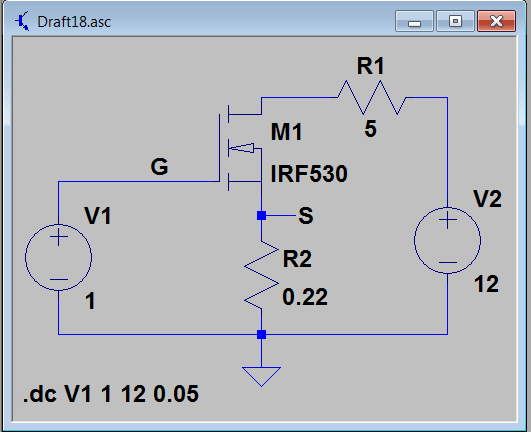This screenshot has height=432, width=531.
Task: Click the junction dot above ground
Action: 261,334
